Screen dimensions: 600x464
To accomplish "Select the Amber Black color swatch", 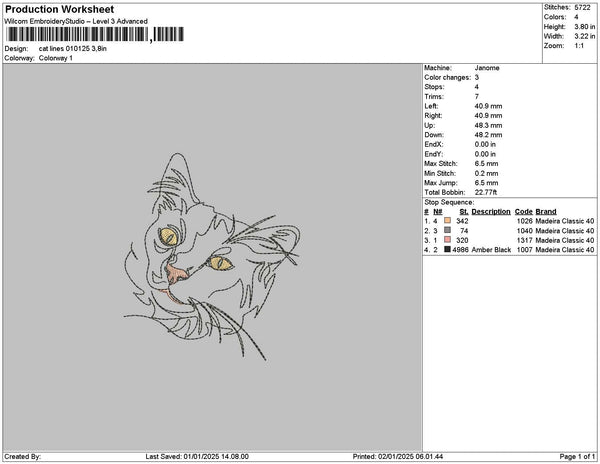I will [448, 250].
